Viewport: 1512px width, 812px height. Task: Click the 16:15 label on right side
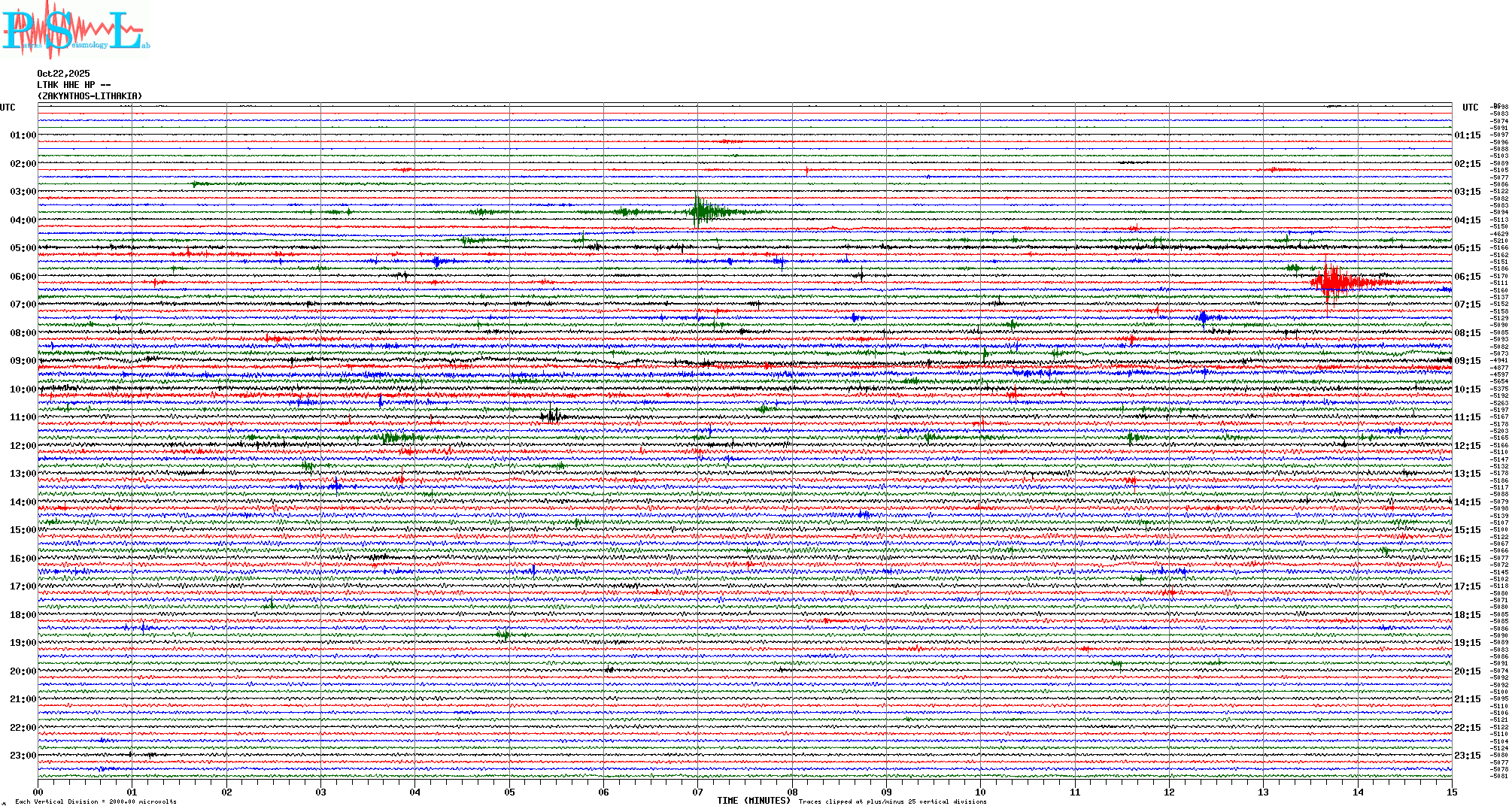point(1467,559)
